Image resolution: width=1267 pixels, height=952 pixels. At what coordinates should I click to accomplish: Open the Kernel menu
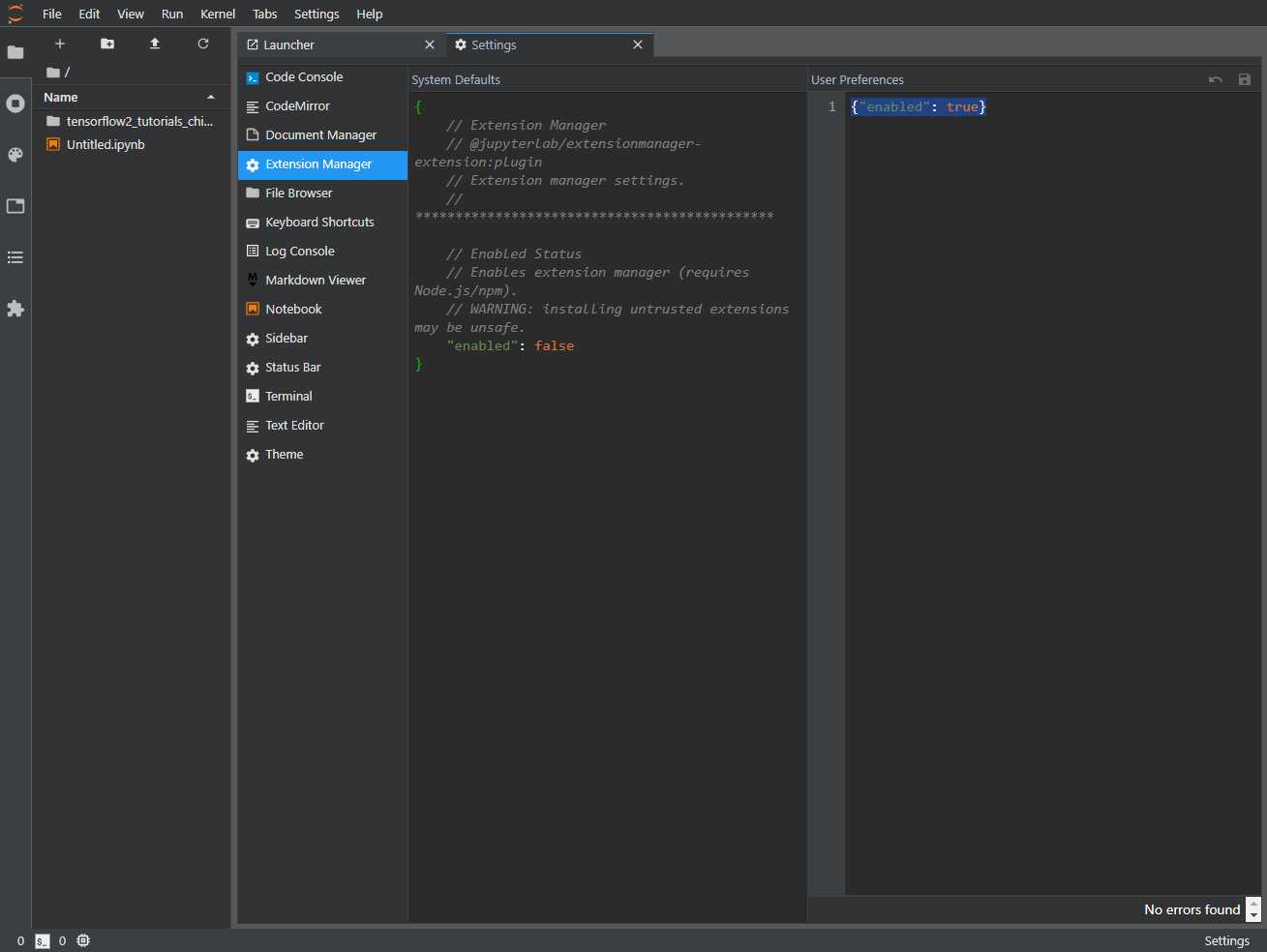click(218, 14)
